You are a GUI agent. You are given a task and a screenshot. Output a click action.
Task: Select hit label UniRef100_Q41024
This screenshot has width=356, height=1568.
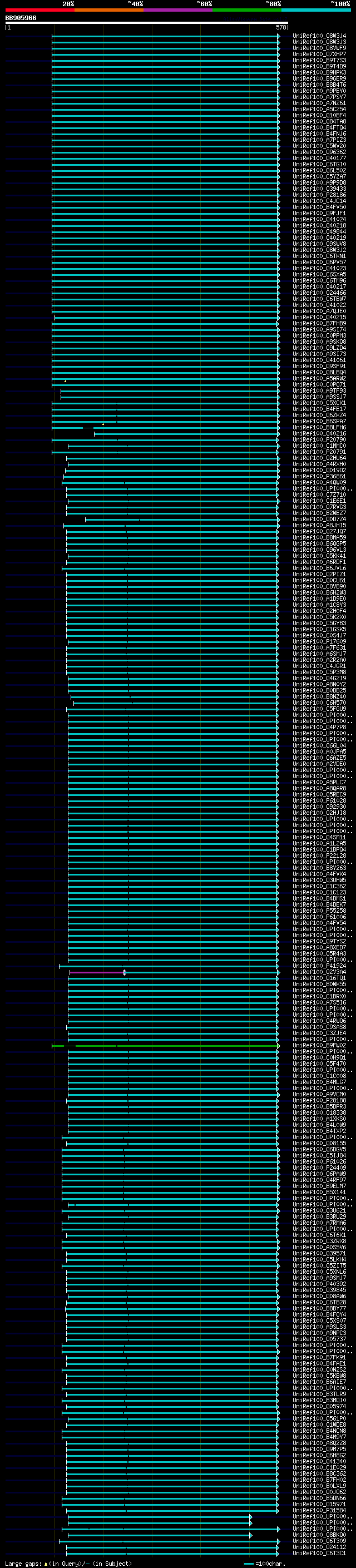(x=319, y=219)
